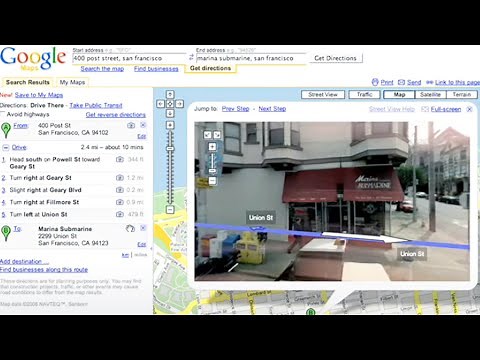The image size is (480, 360).
Task: Click the Print icon
Action: [x=375, y=82]
